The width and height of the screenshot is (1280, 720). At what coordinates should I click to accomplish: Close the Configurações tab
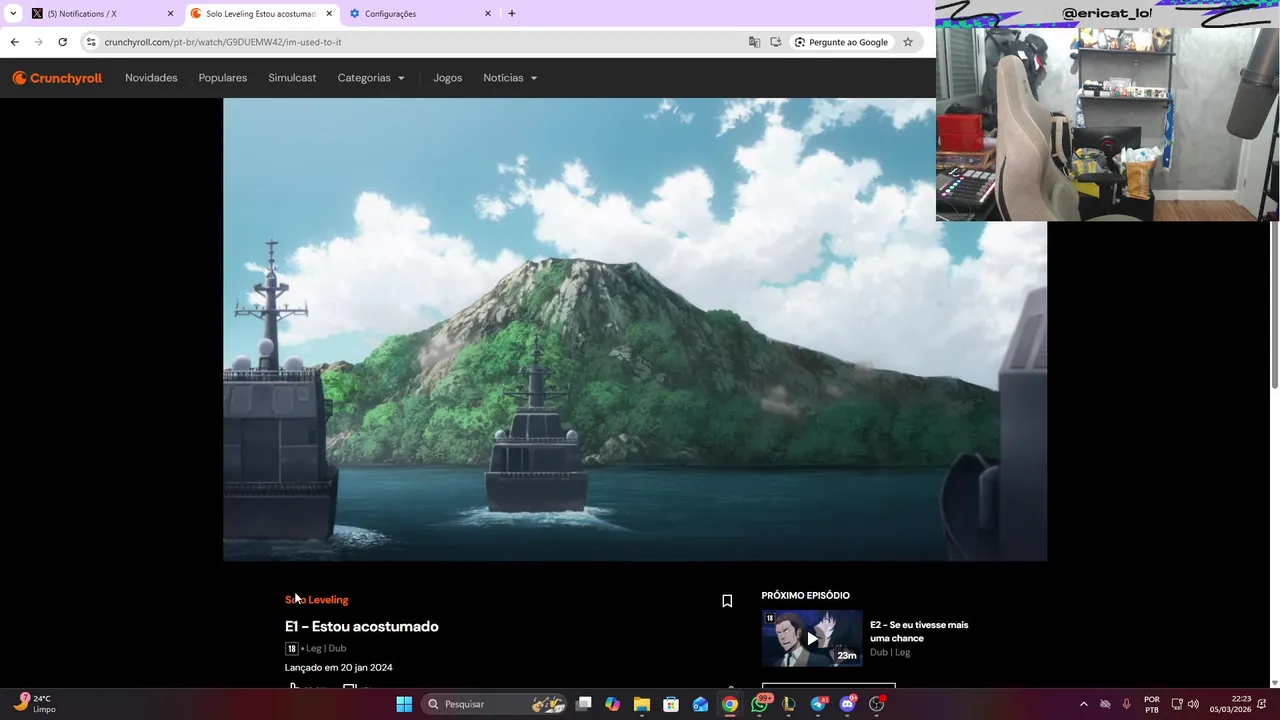coord(488,14)
